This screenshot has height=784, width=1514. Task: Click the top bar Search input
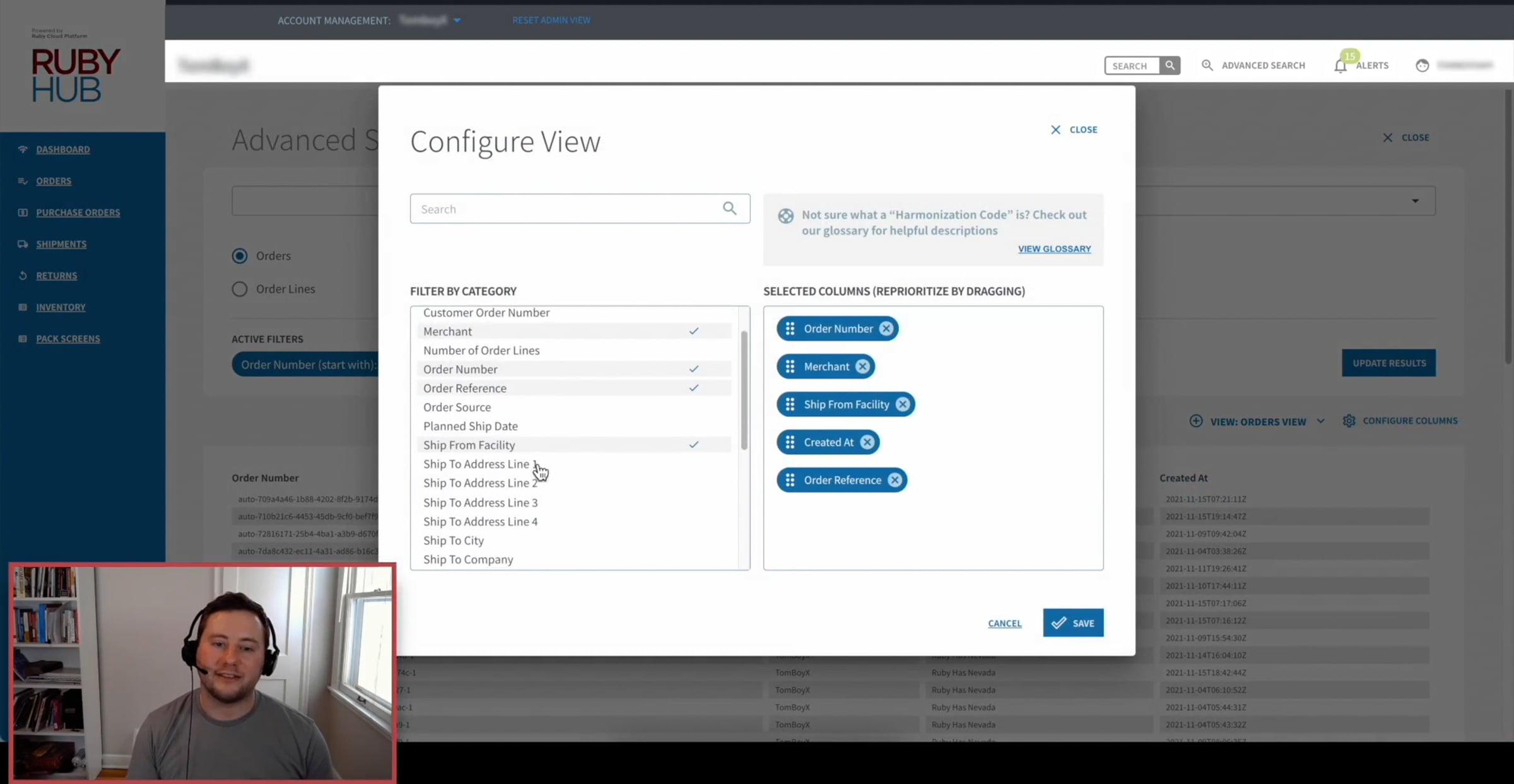(x=1132, y=65)
